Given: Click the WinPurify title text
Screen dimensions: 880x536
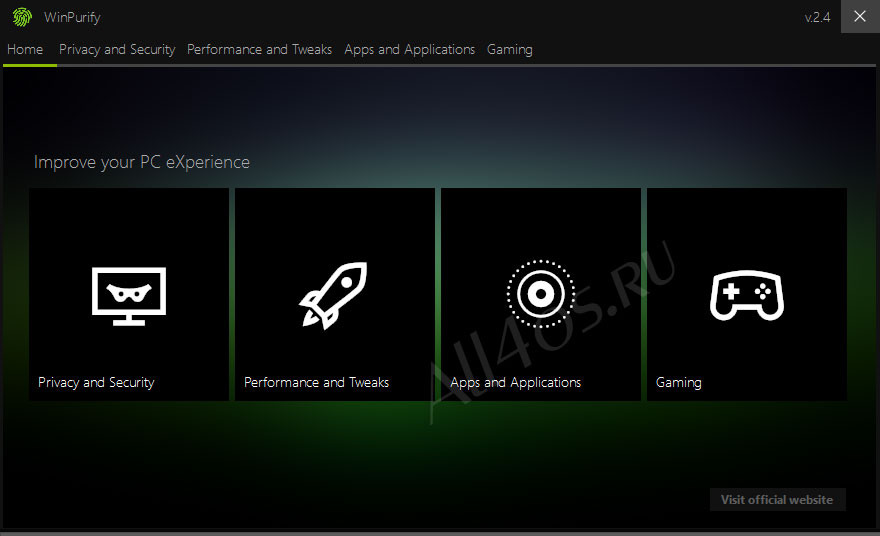Looking at the screenshot, I should click(72, 17).
